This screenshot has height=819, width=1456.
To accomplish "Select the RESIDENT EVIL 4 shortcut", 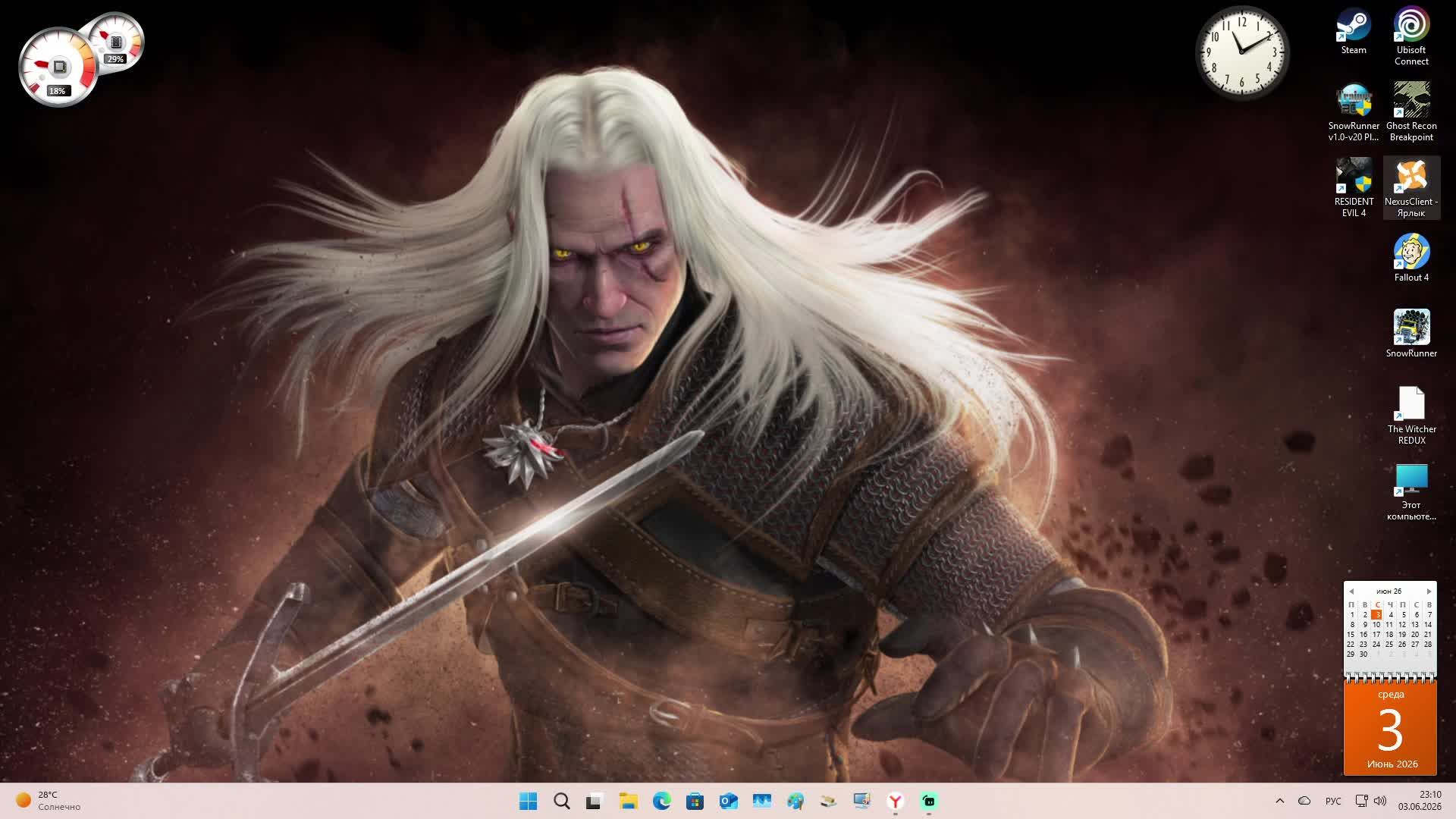I will (1354, 187).
